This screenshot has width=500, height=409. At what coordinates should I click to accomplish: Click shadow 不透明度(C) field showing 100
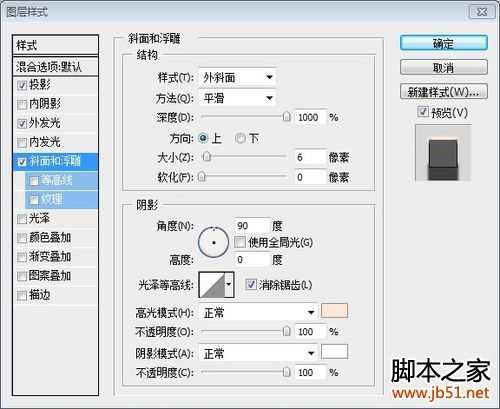click(310, 372)
